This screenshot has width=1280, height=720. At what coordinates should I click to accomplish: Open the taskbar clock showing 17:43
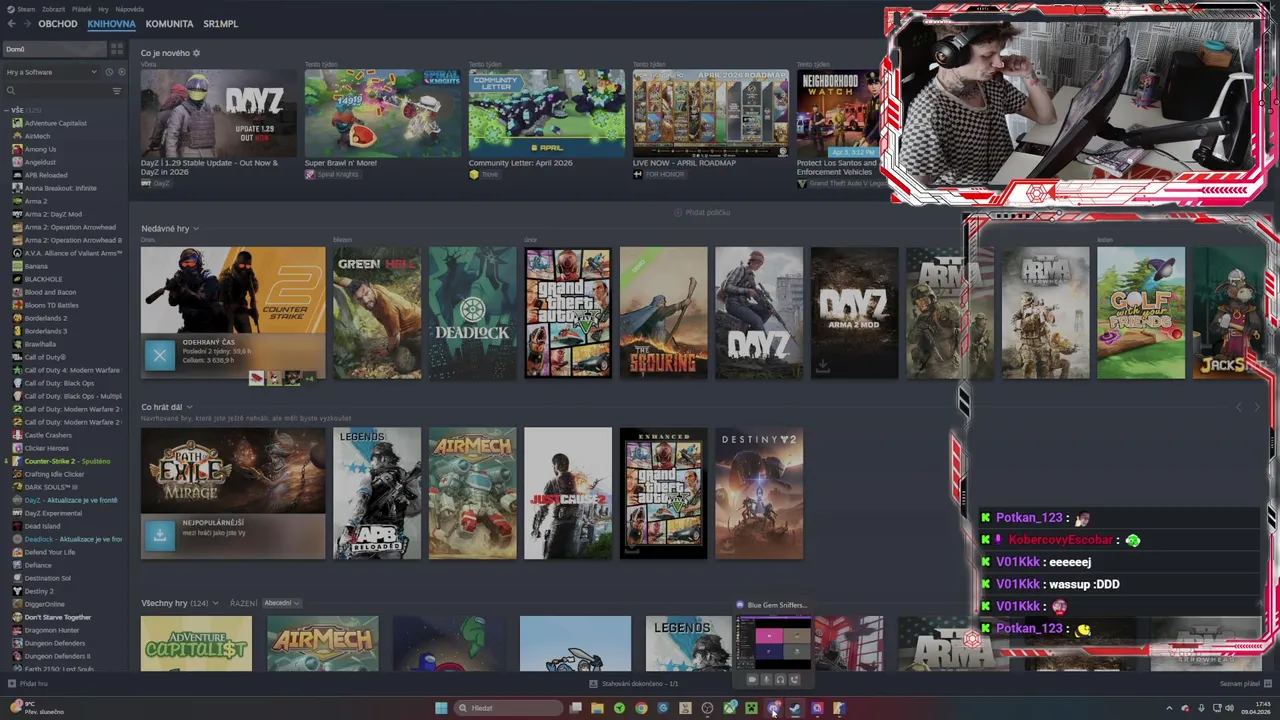(1256, 708)
